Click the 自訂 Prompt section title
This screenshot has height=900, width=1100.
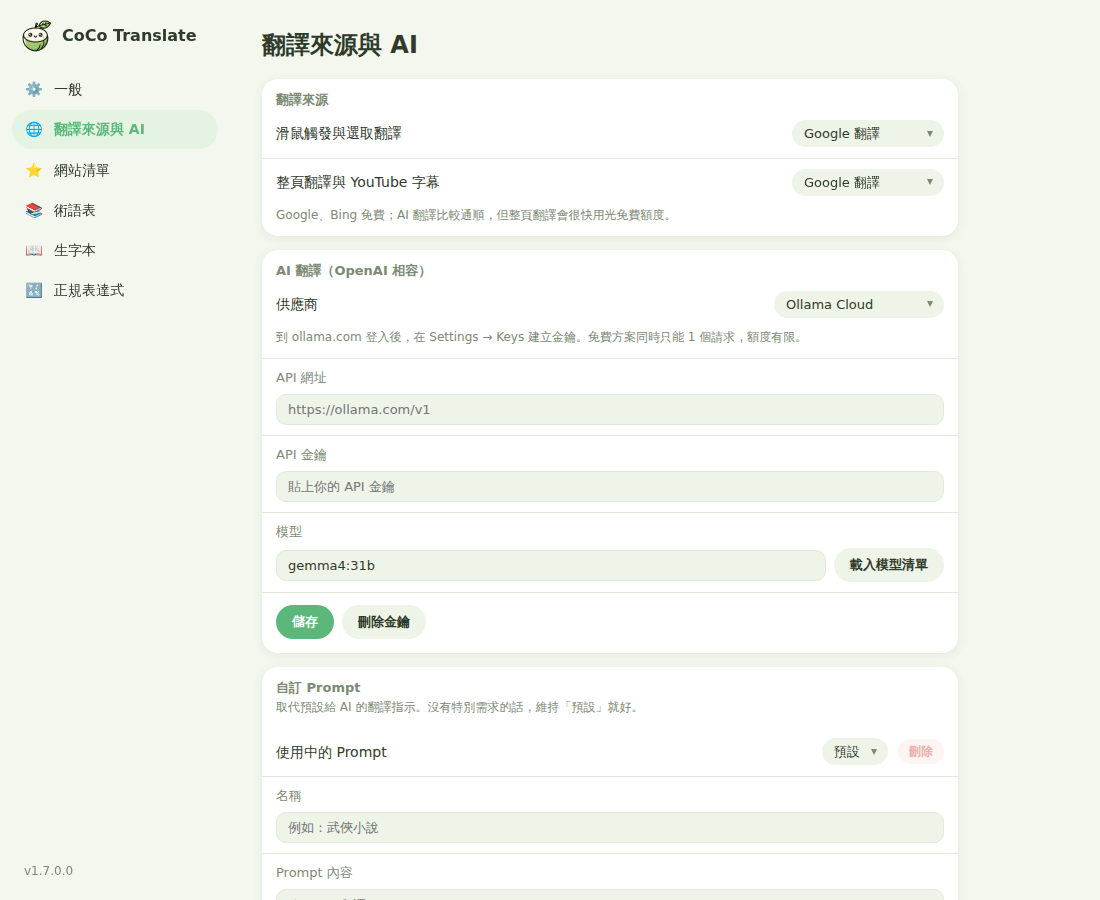point(318,687)
